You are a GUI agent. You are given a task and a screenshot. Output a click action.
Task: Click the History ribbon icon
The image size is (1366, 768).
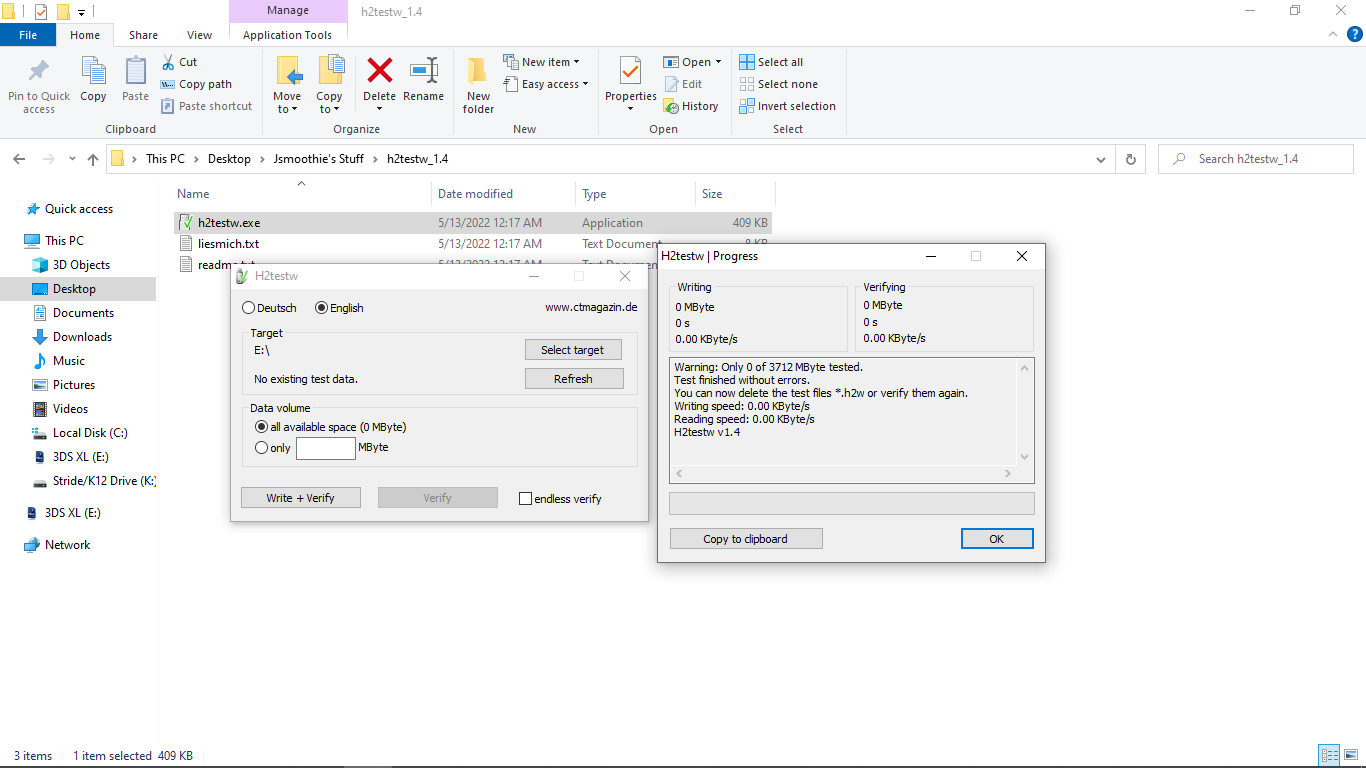[690, 106]
